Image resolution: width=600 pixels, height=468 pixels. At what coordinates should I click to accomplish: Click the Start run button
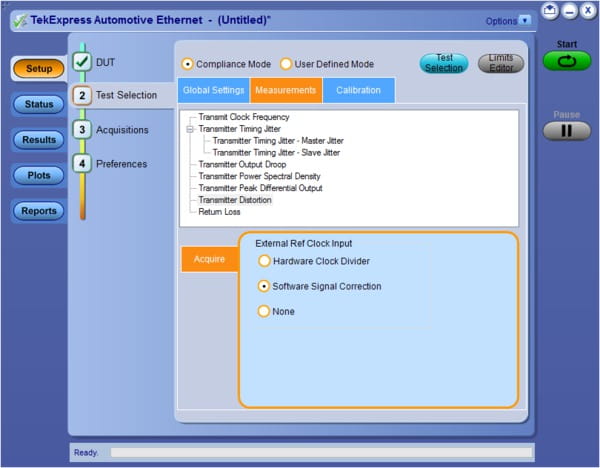click(x=567, y=61)
